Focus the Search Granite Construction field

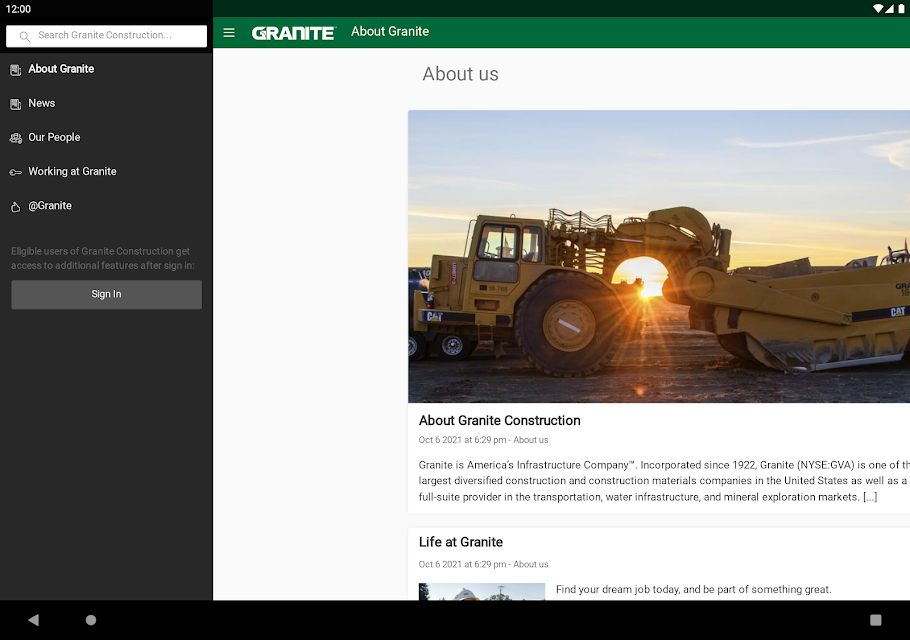(x=115, y=36)
